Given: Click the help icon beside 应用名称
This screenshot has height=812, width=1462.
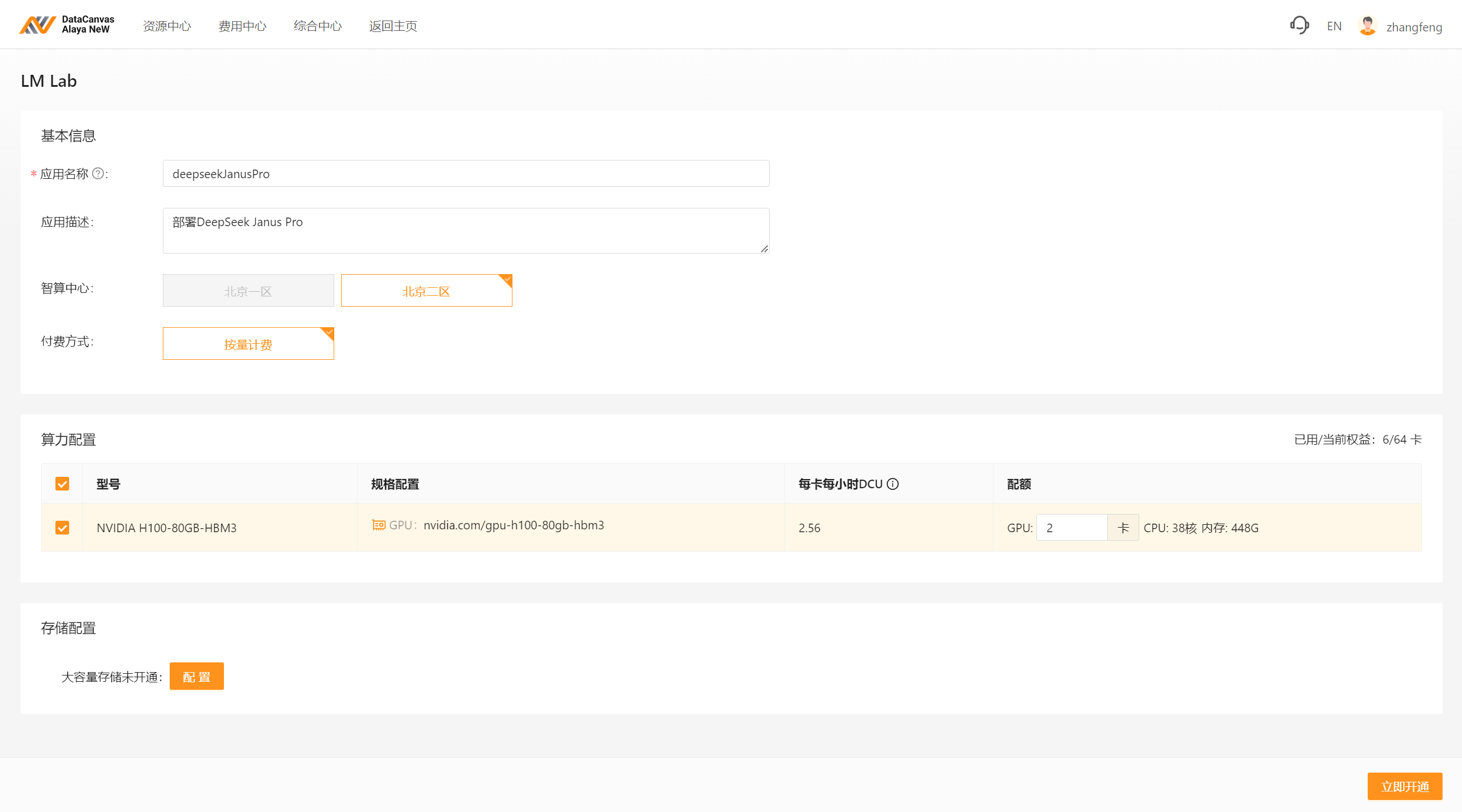Looking at the screenshot, I should (x=98, y=174).
